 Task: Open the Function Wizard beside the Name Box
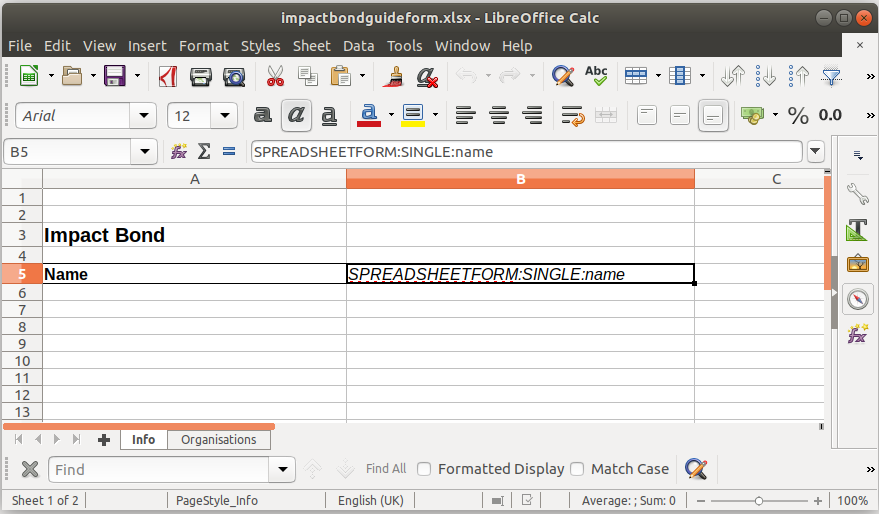click(x=179, y=151)
